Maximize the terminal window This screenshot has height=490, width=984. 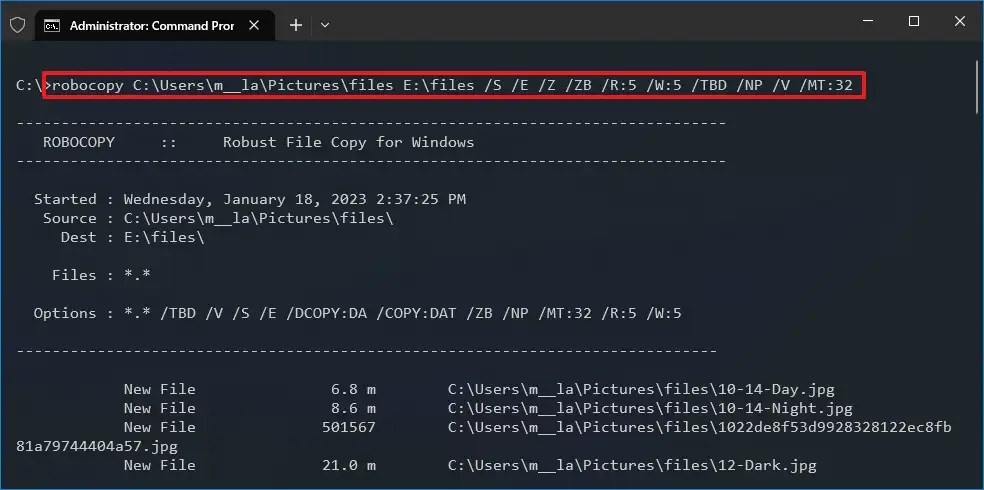[x=914, y=21]
